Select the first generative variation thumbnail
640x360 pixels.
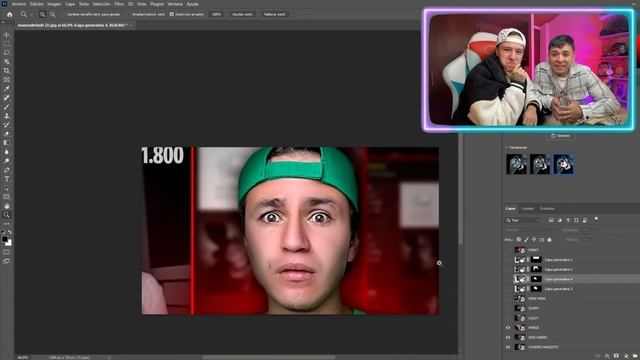click(x=517, y=164)
